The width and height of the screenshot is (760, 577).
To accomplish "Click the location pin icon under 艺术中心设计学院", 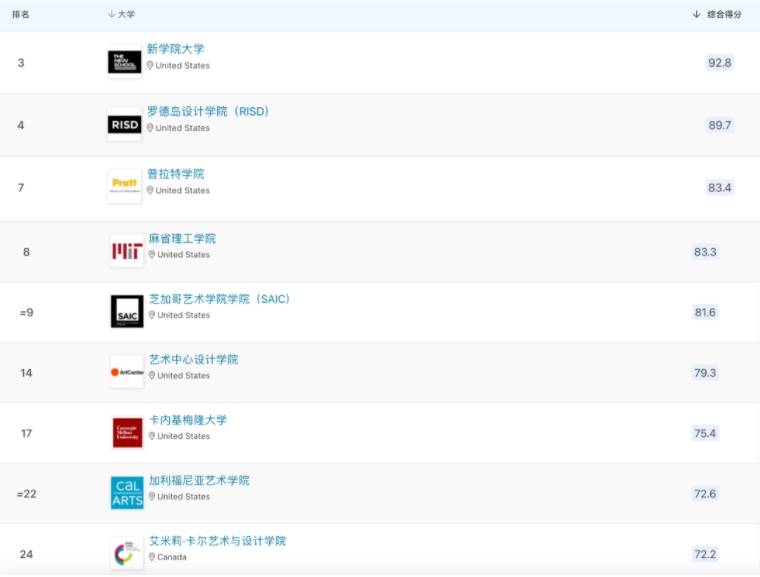I will pos(152,376).
